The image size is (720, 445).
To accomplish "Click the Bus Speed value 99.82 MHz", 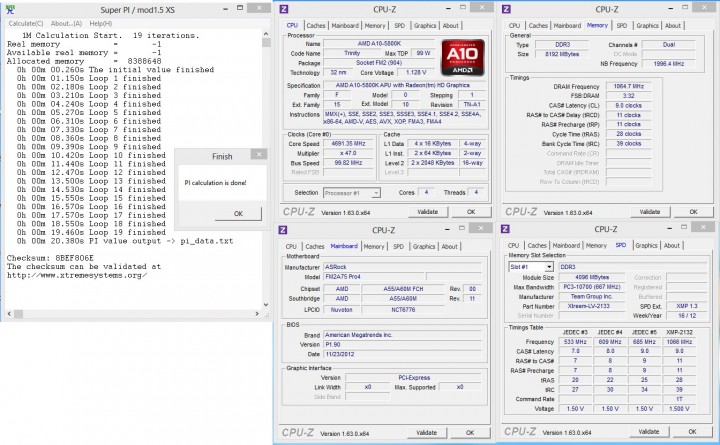I will pyautogui.click(x=349, y=163).
